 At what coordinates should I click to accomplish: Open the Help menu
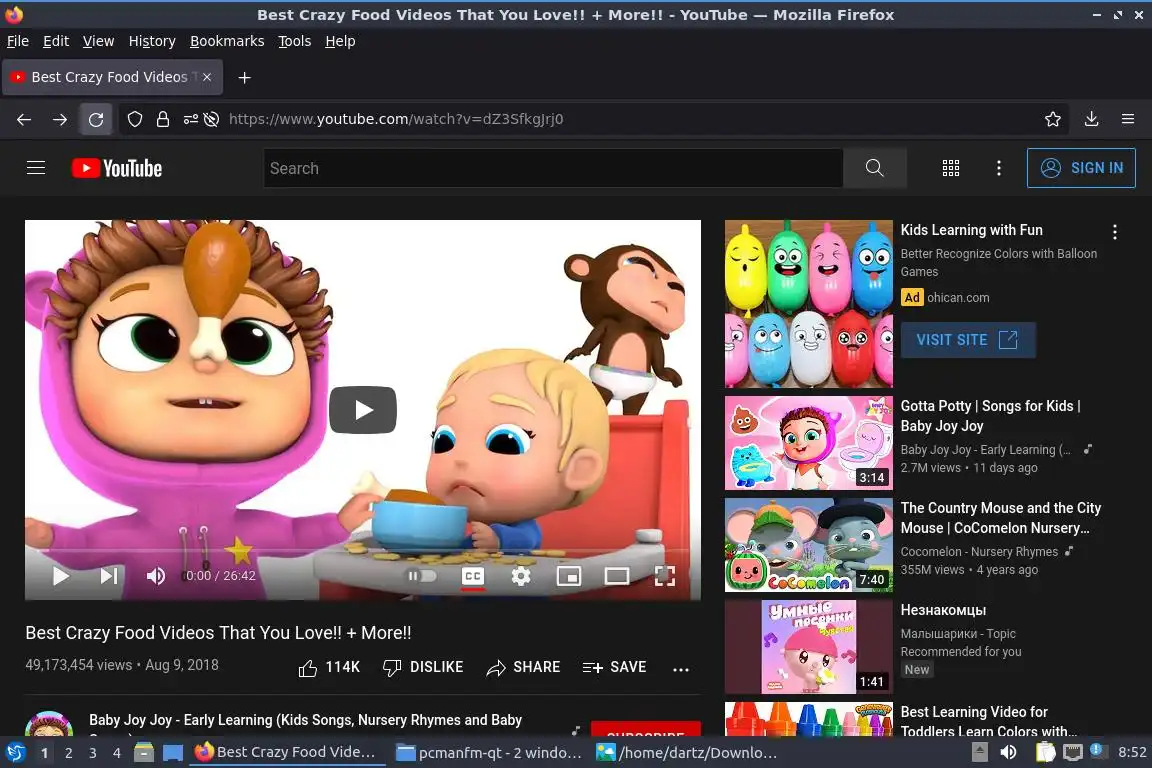click(x=340, y=41)
